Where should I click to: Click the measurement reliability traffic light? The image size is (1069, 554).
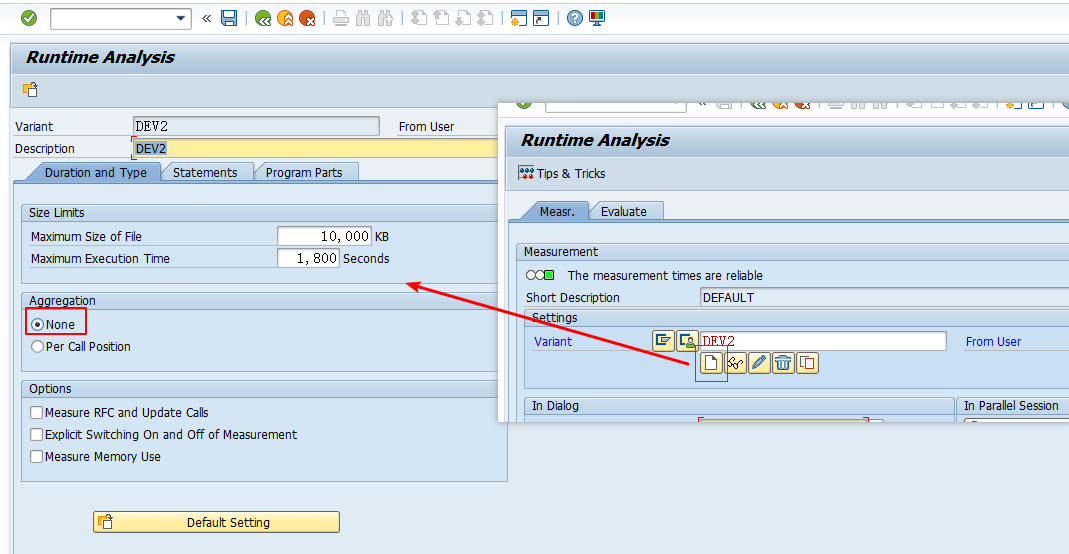(x=540, y=275)
